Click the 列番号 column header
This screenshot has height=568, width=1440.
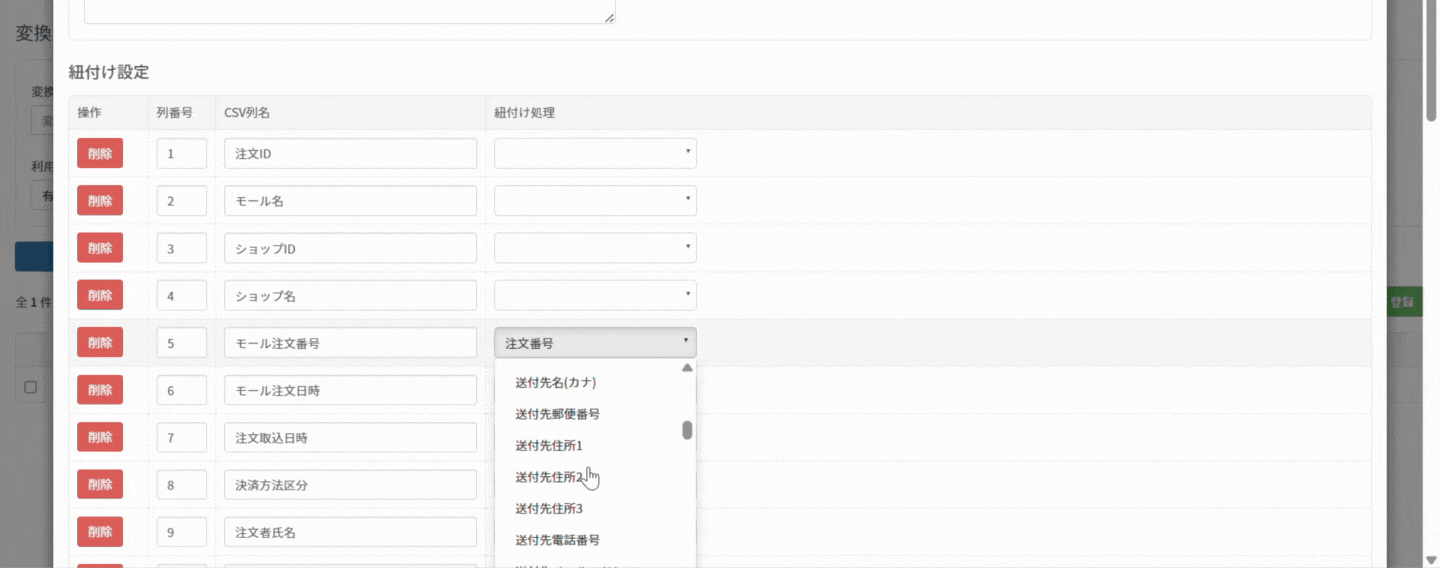tap(174, 113)
